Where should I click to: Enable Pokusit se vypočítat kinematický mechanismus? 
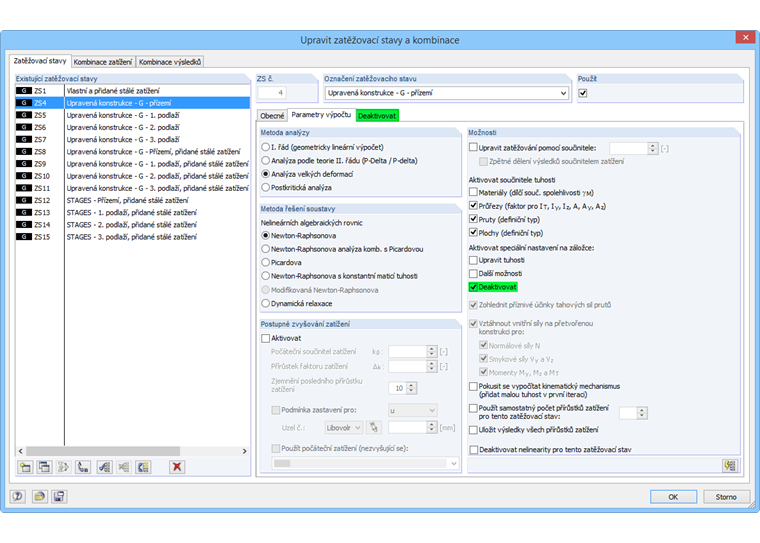(474, 386)
